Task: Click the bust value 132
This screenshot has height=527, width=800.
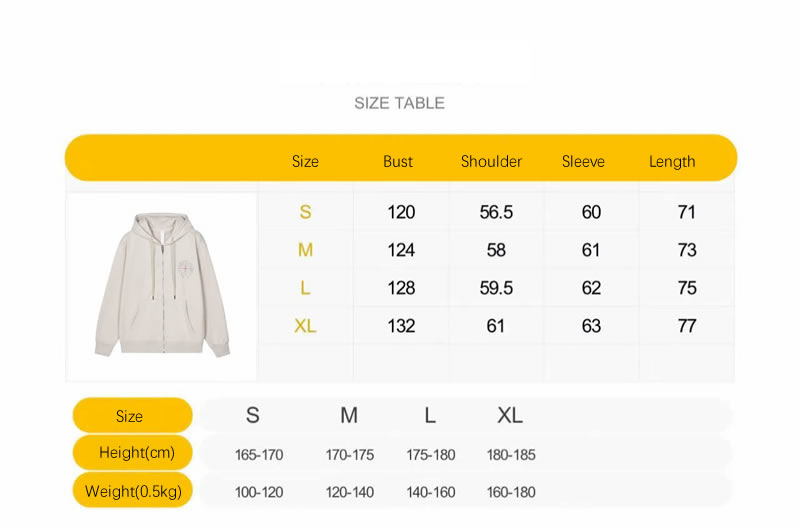Action: [401, 326]
